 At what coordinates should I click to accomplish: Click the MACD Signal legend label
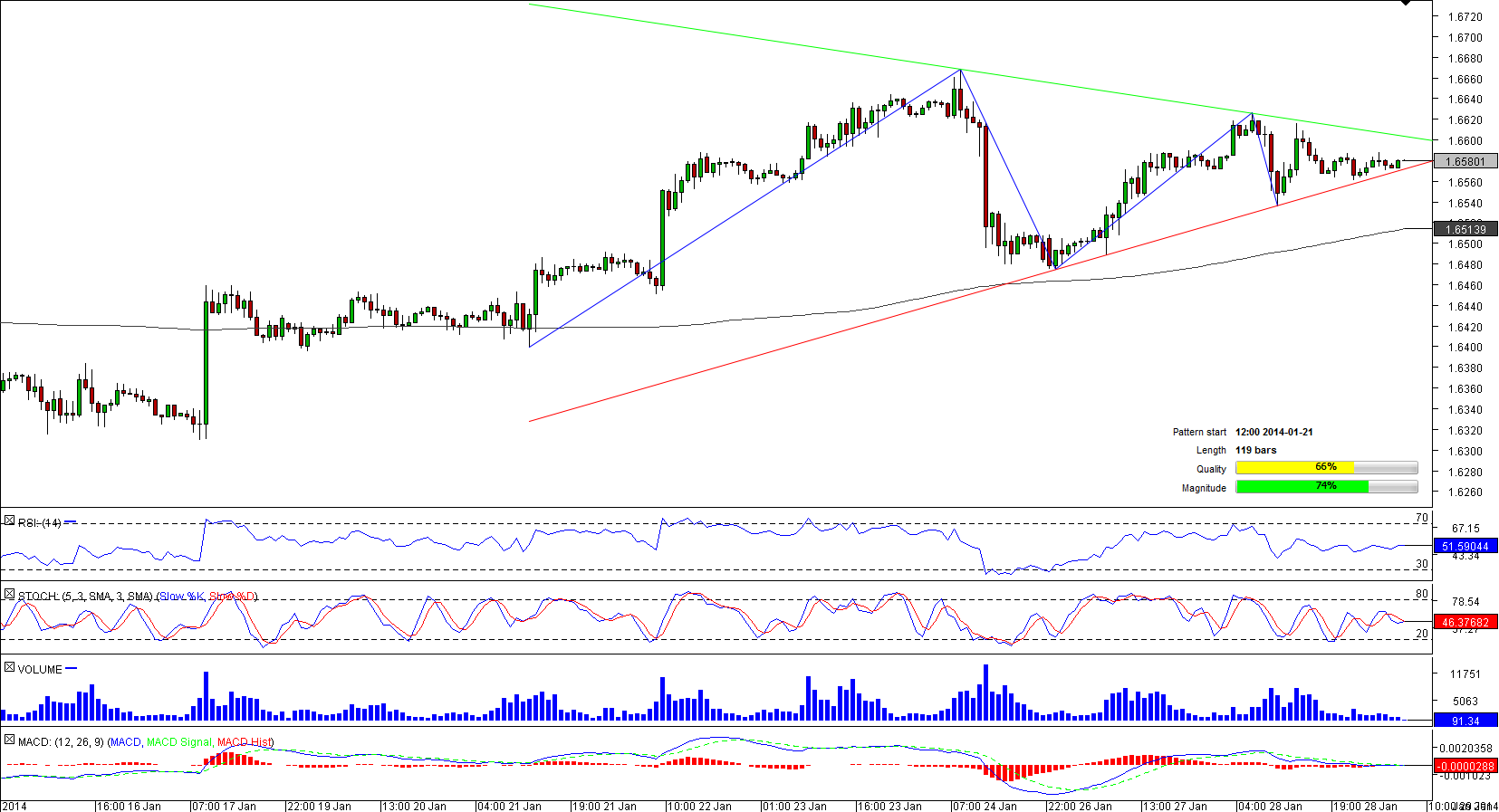178,742
